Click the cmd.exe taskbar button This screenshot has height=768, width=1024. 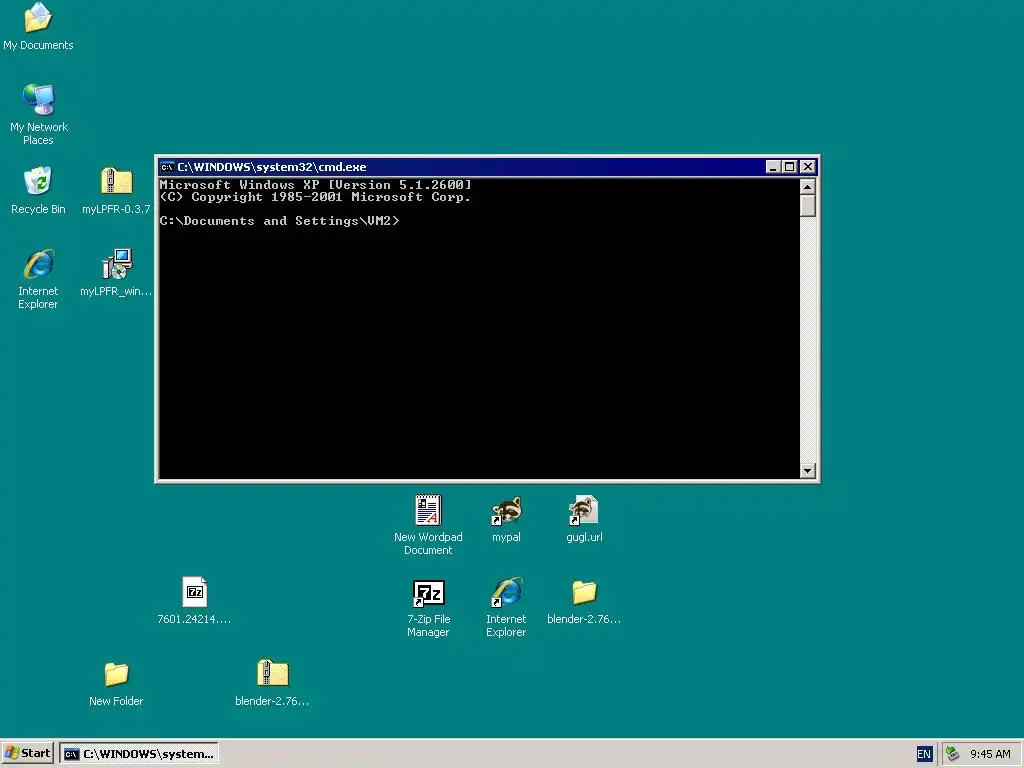(x=139, y=754)
